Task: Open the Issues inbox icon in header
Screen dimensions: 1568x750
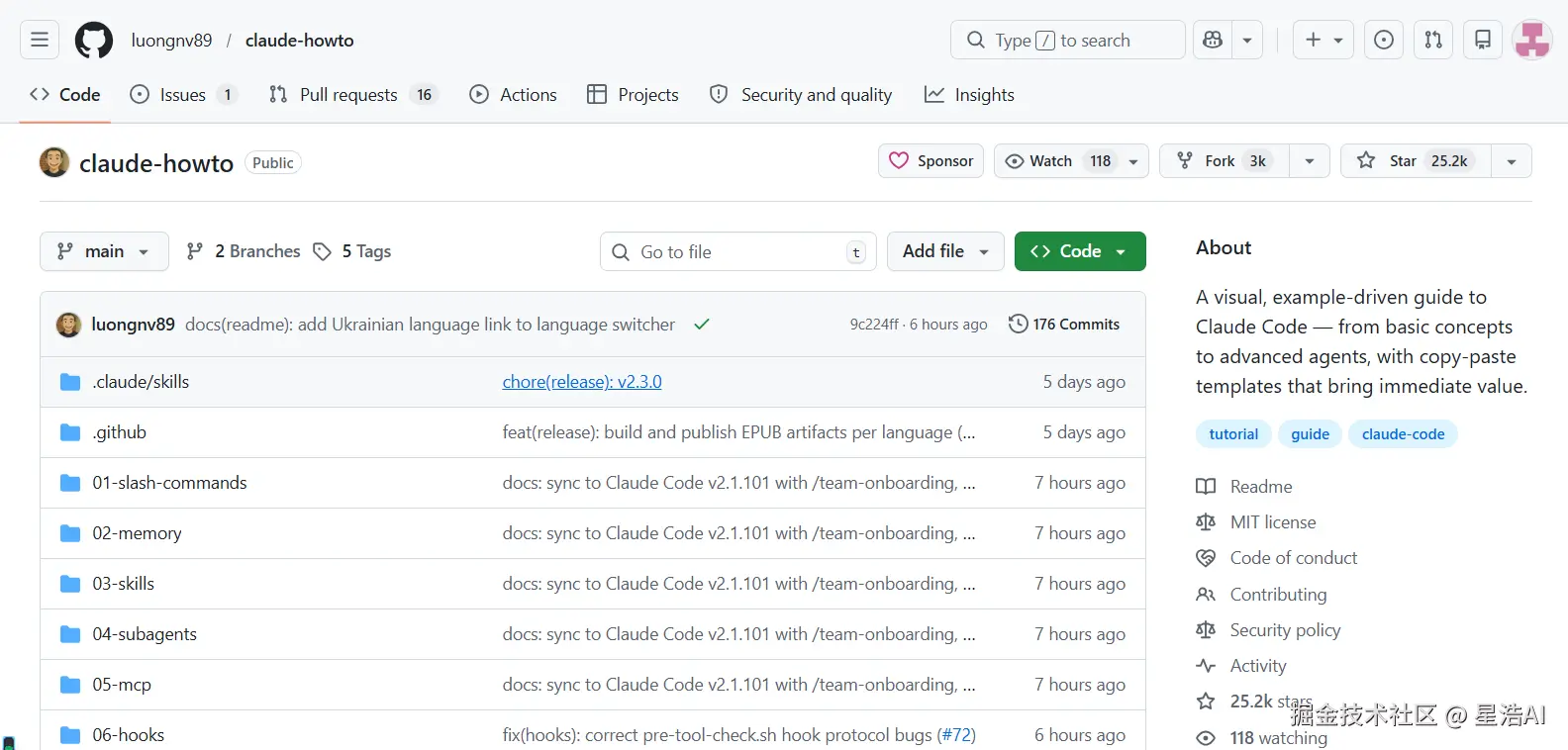Action: pyautogui.click(x=1384, y=40)
